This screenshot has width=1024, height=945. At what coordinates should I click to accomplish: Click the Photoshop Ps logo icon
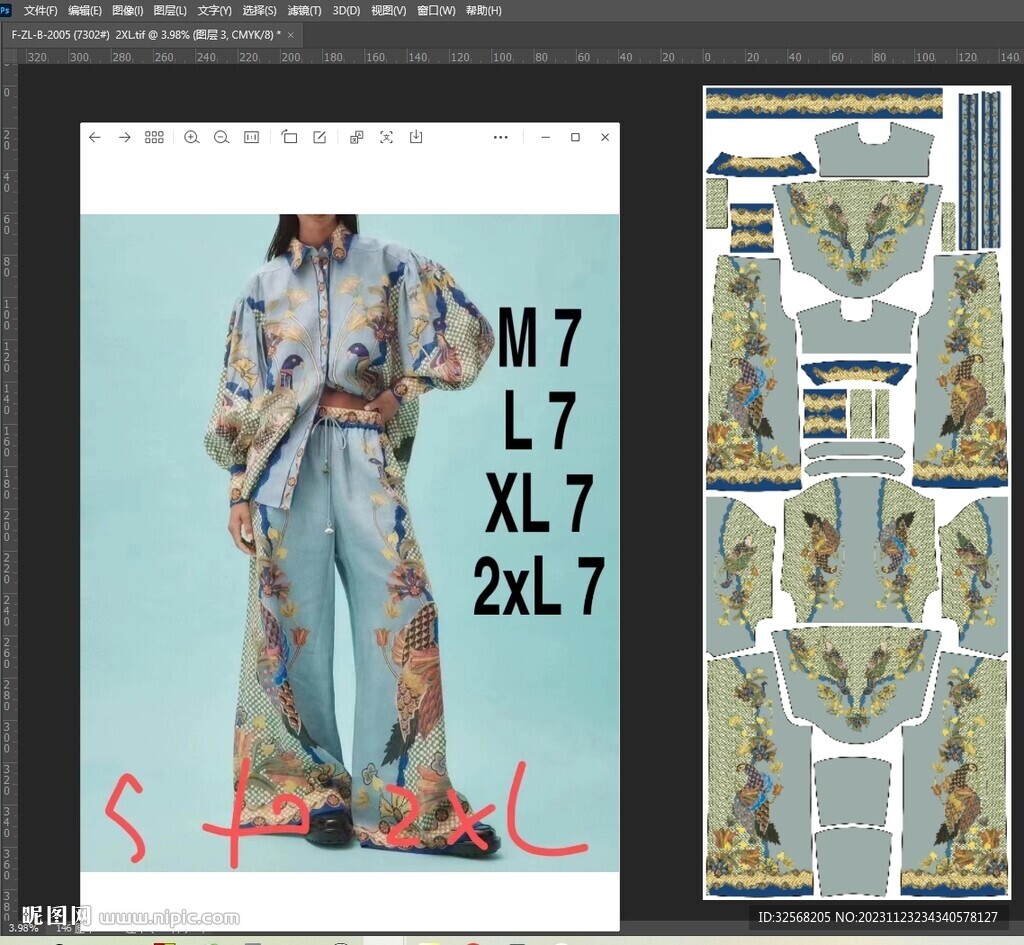click(x=6, y=10)
